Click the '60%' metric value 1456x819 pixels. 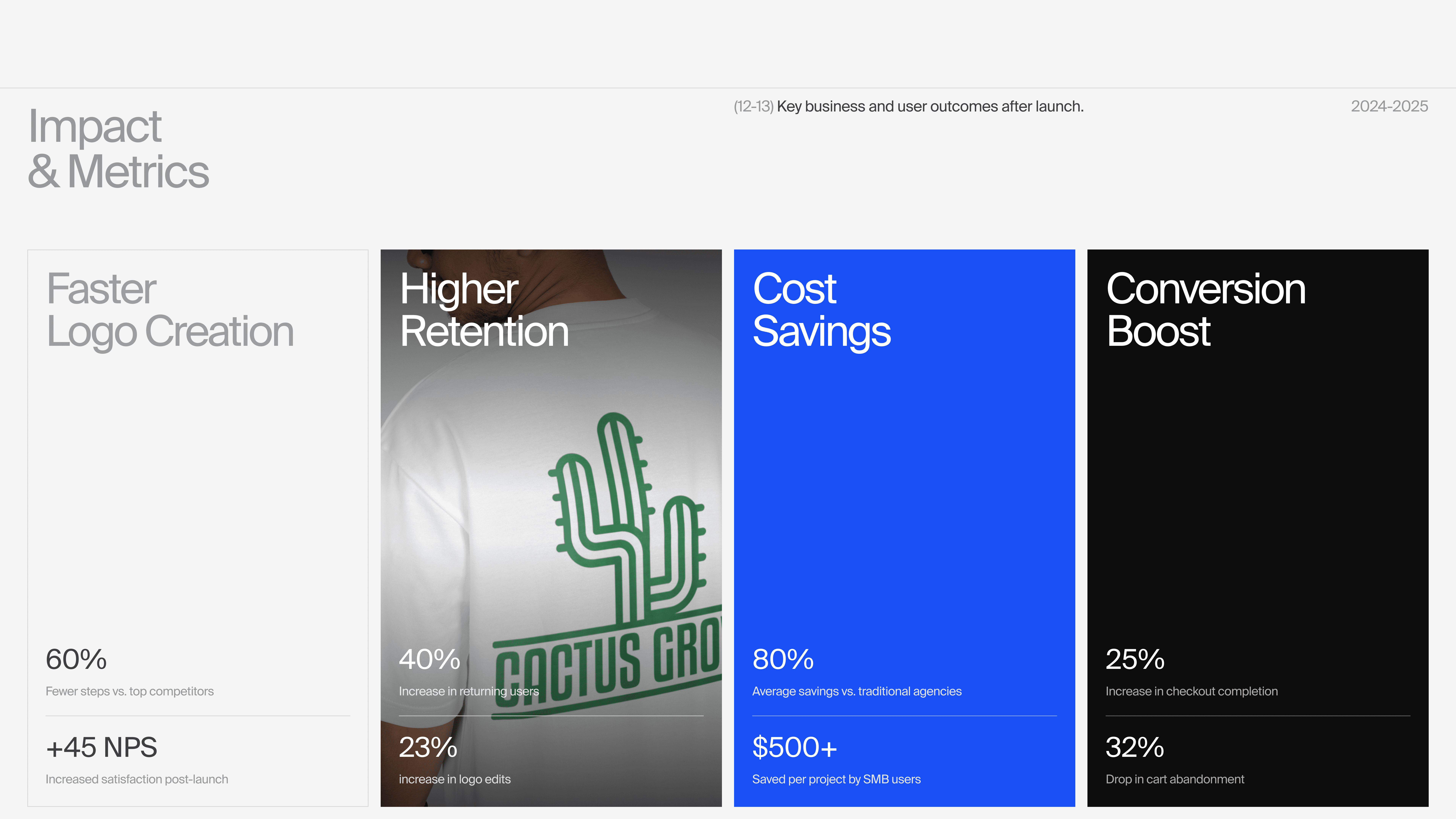[76, 660]
